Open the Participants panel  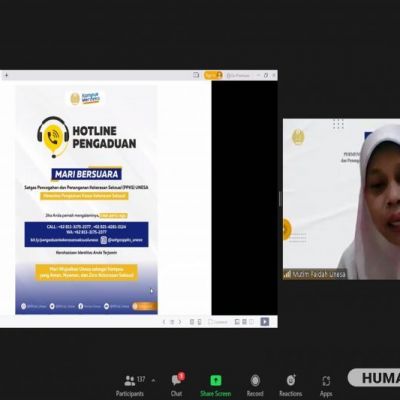point(130,386)
